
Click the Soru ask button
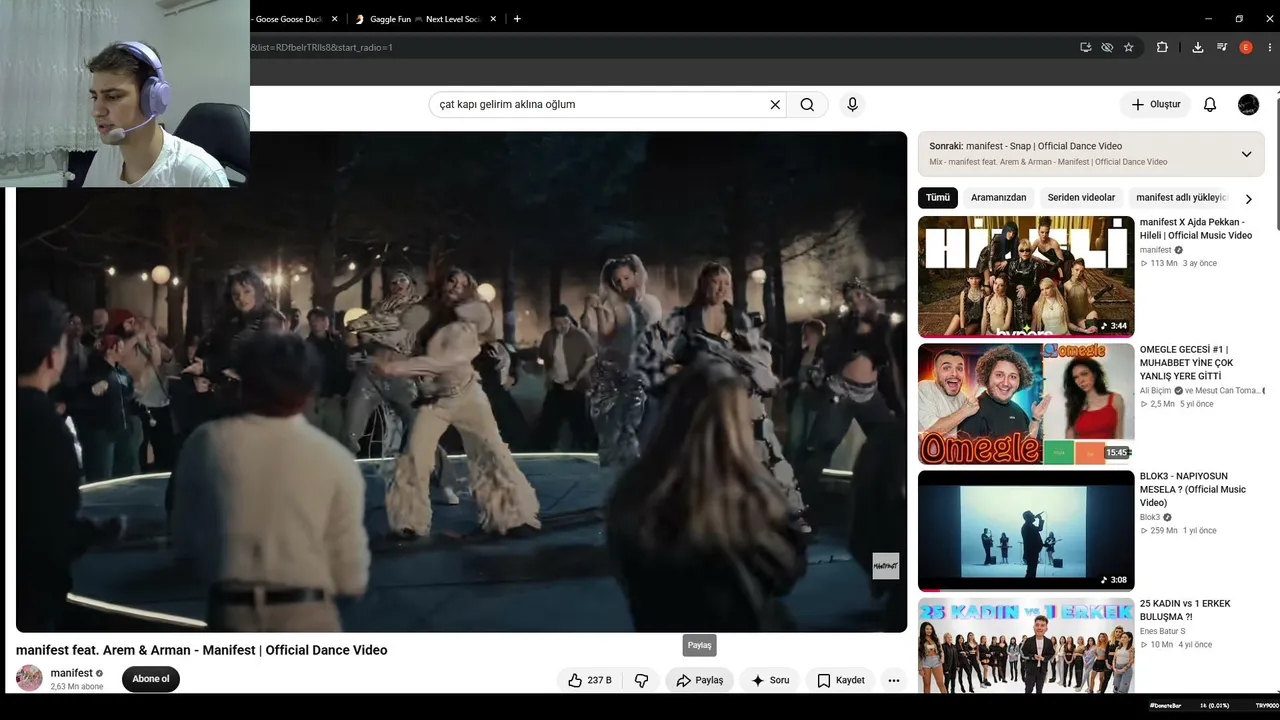click(x=770, y=680)
